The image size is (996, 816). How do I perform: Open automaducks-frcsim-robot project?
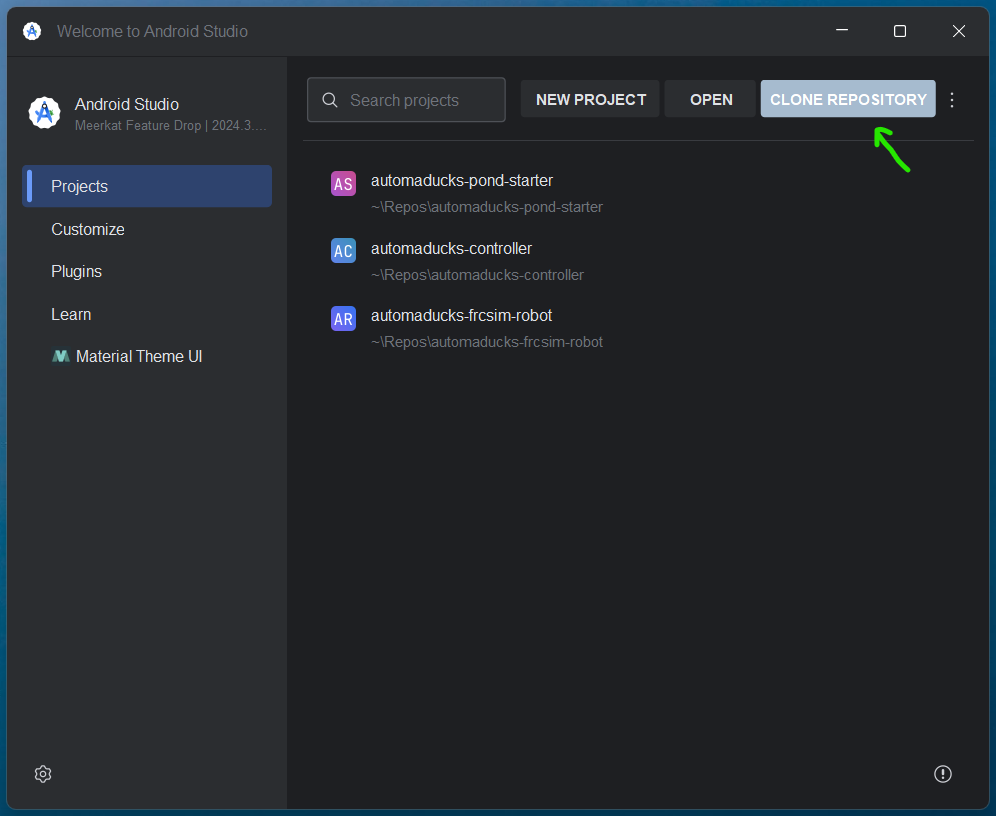pos(462,316)
